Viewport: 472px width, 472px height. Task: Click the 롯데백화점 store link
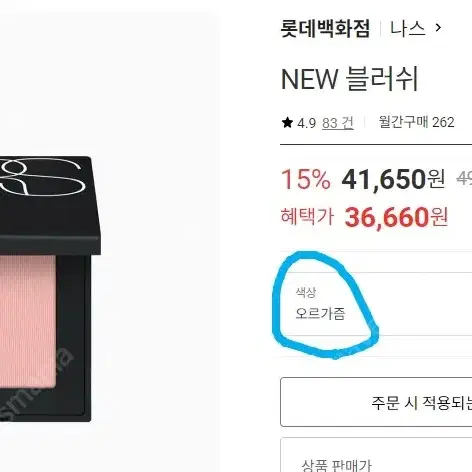click(x=325, y=28)
